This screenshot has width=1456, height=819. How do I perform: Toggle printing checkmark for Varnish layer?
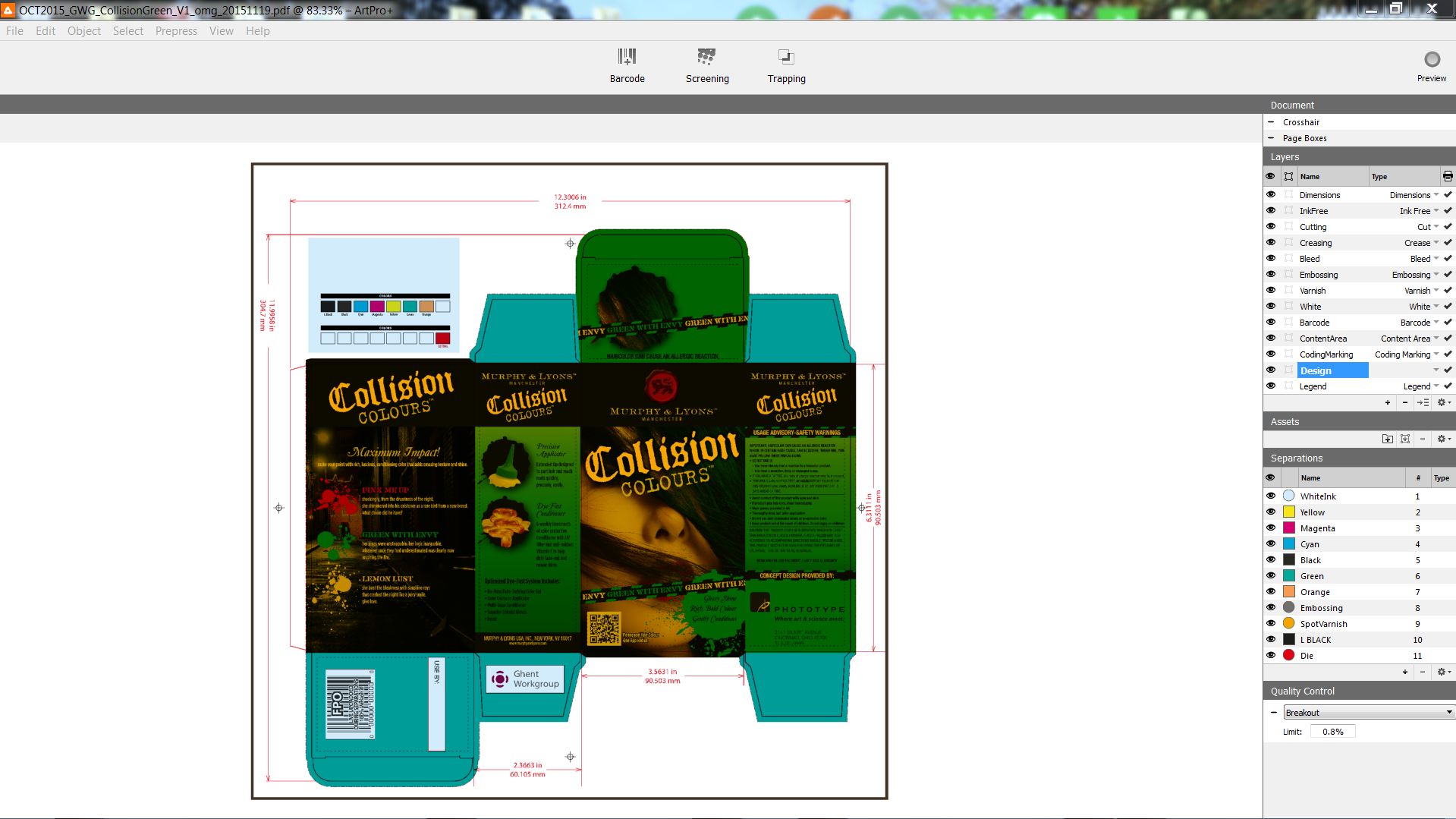point(1448,290)
